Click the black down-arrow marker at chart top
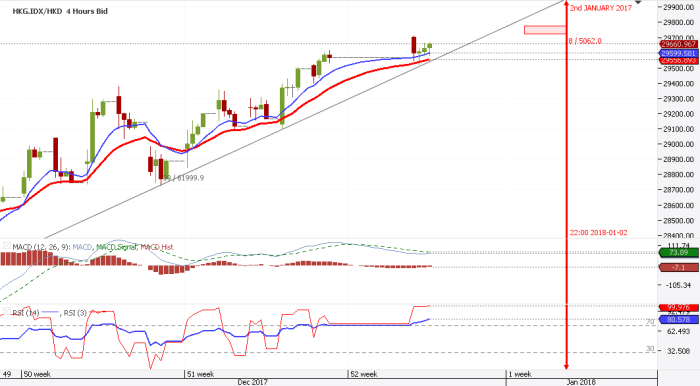 (x=638, y=2)
